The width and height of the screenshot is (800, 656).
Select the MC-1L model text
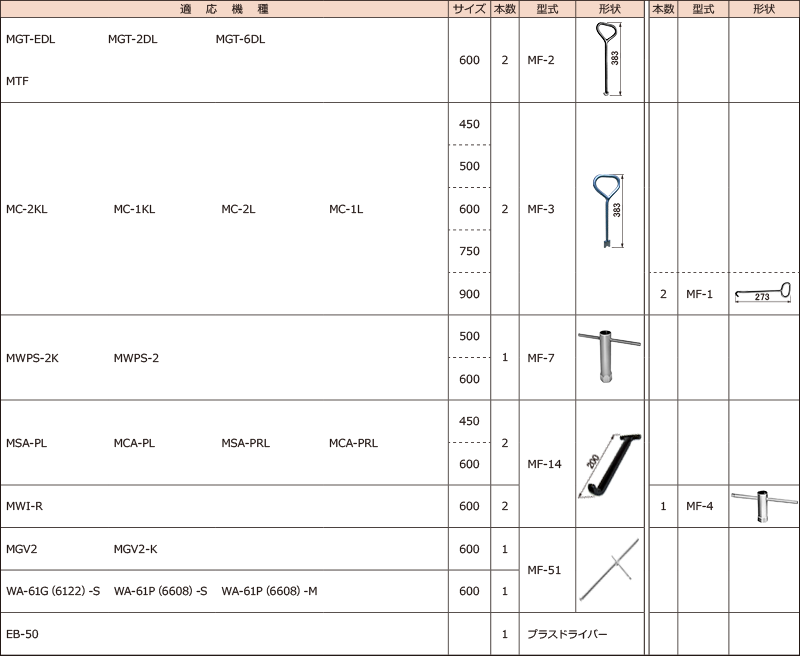click(x=346, y=209)
